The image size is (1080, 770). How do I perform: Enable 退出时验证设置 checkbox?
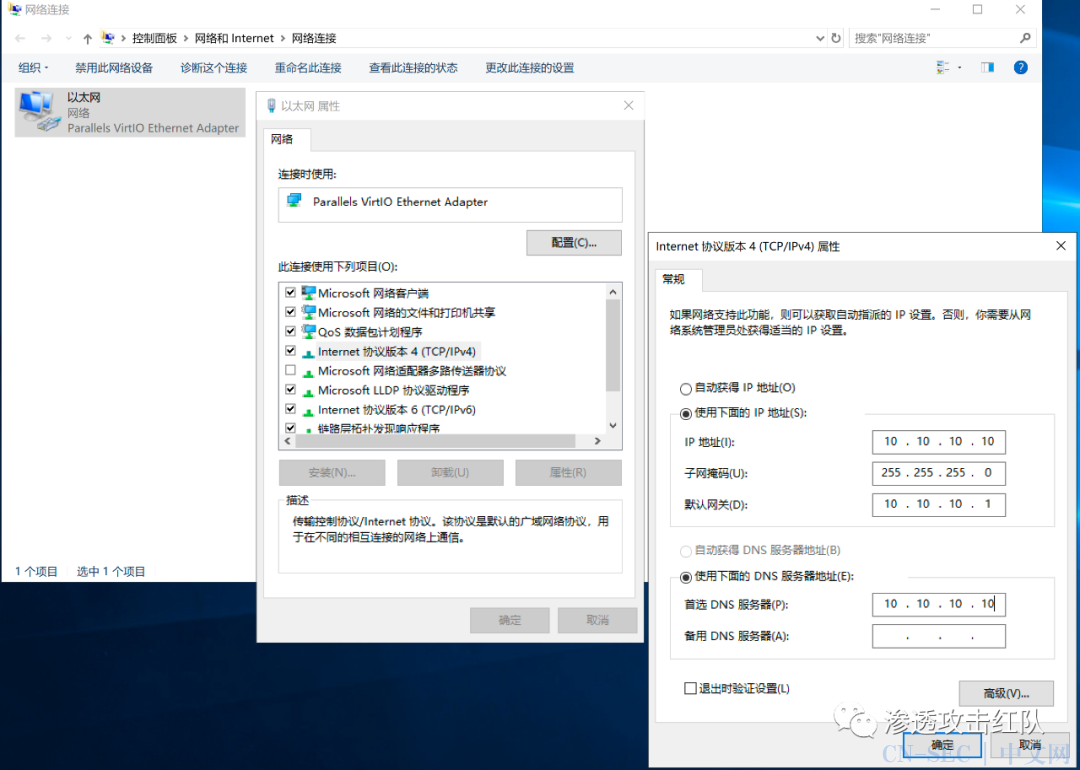[690, 688]
